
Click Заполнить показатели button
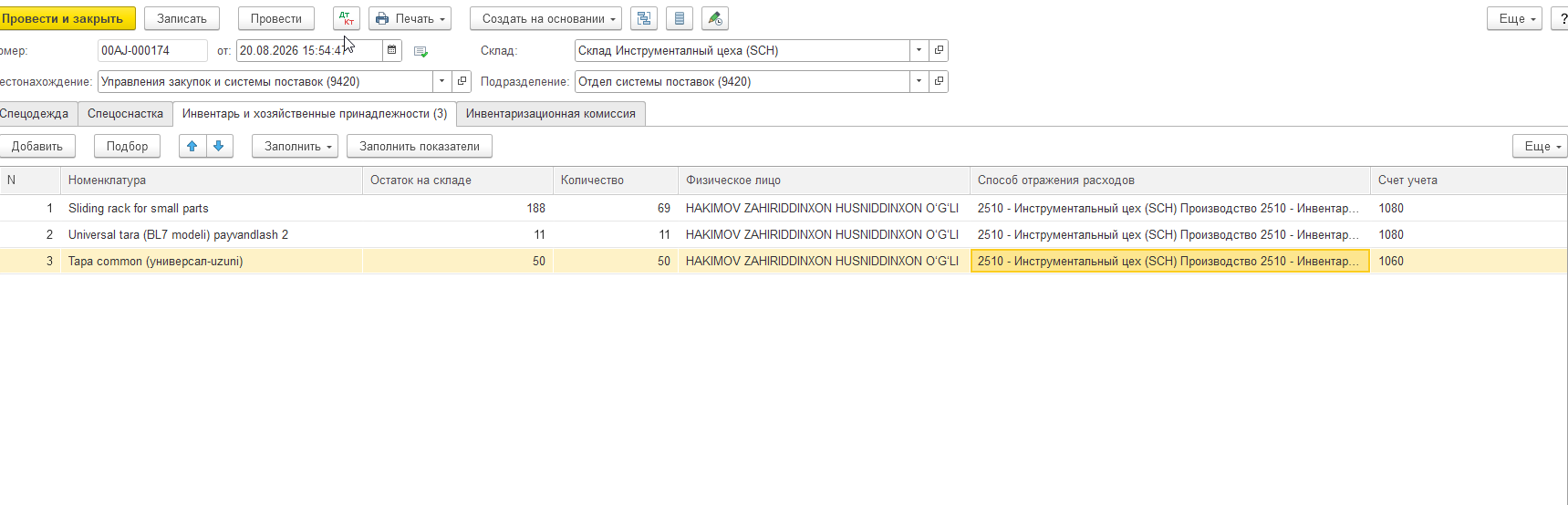click(x=420, y=146)
